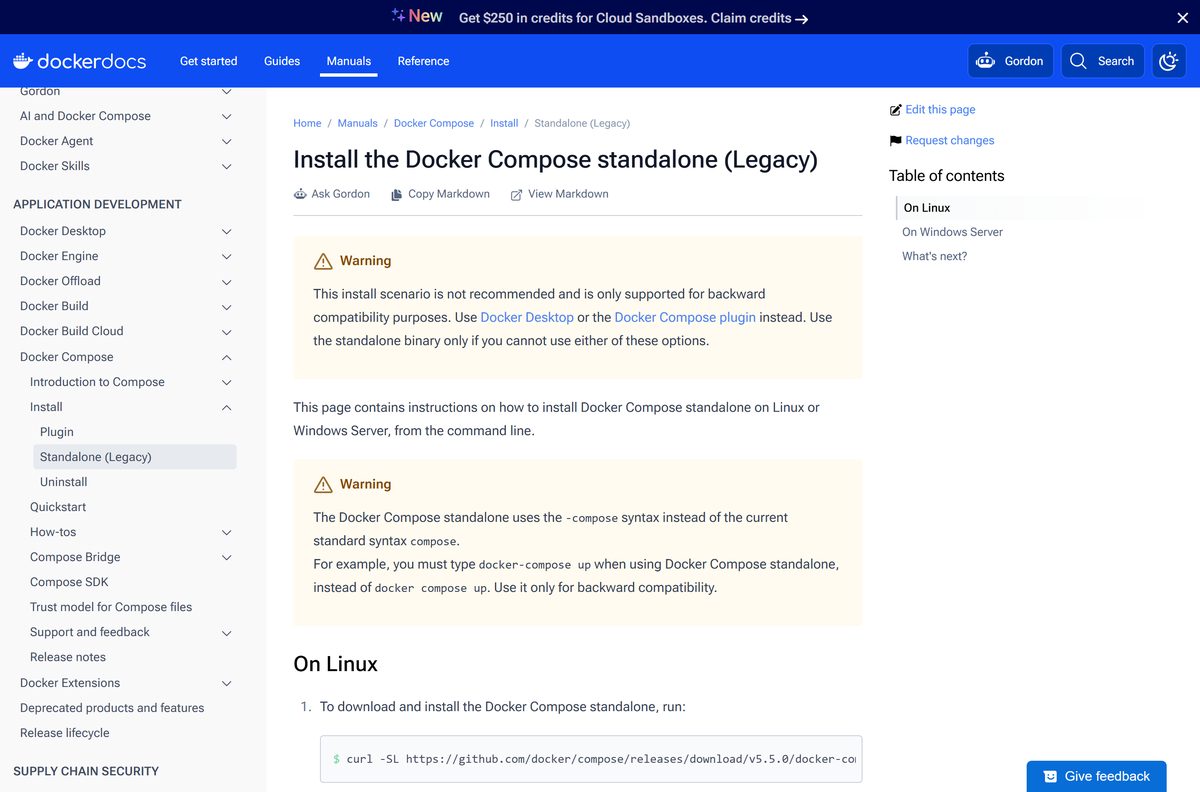1200x792 pixels.
Task: Open Guides in top navigation
Action: click(x=282, y=61)
